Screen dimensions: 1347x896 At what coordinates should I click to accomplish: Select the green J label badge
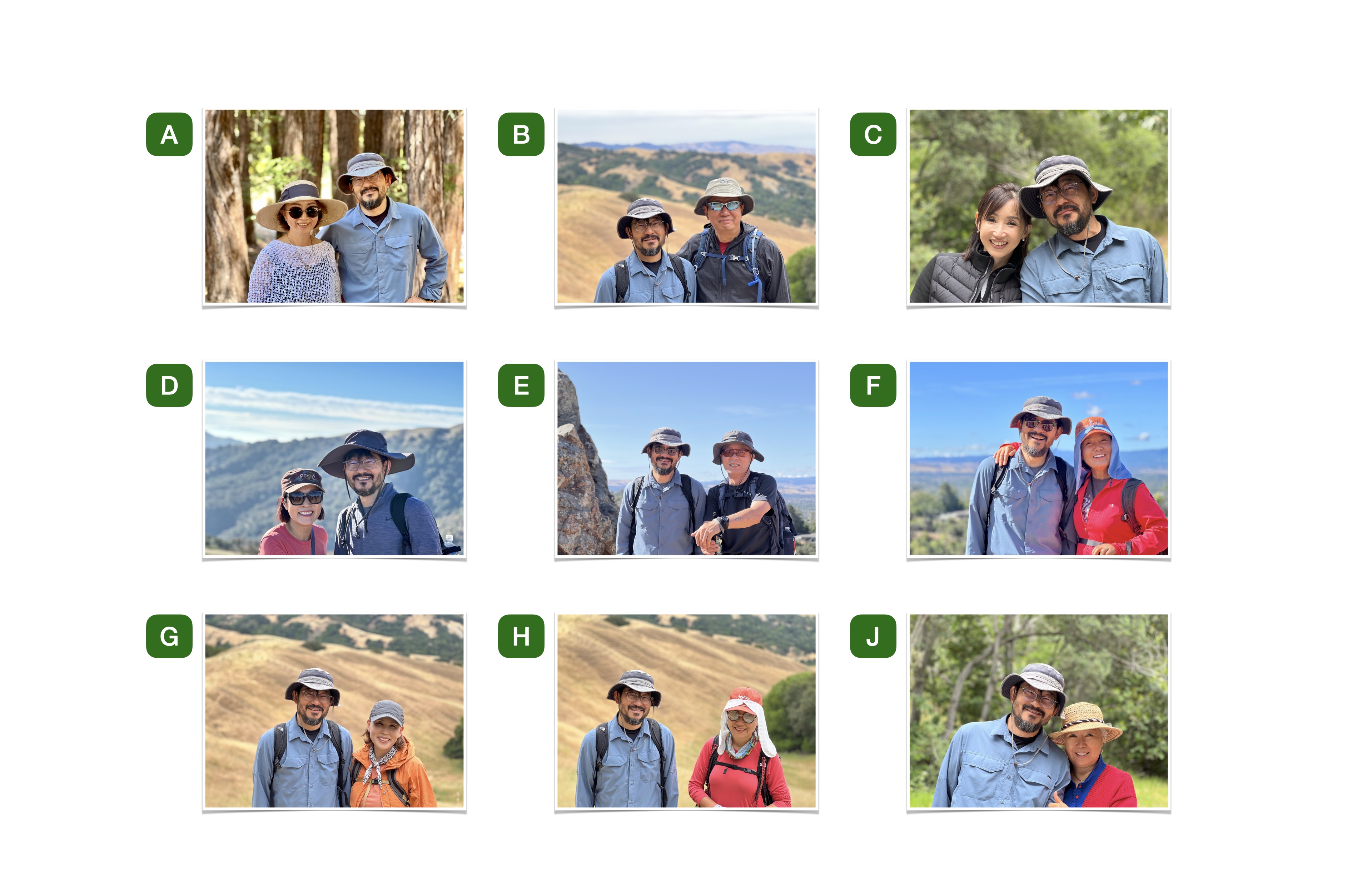click(x=873, y=636)
